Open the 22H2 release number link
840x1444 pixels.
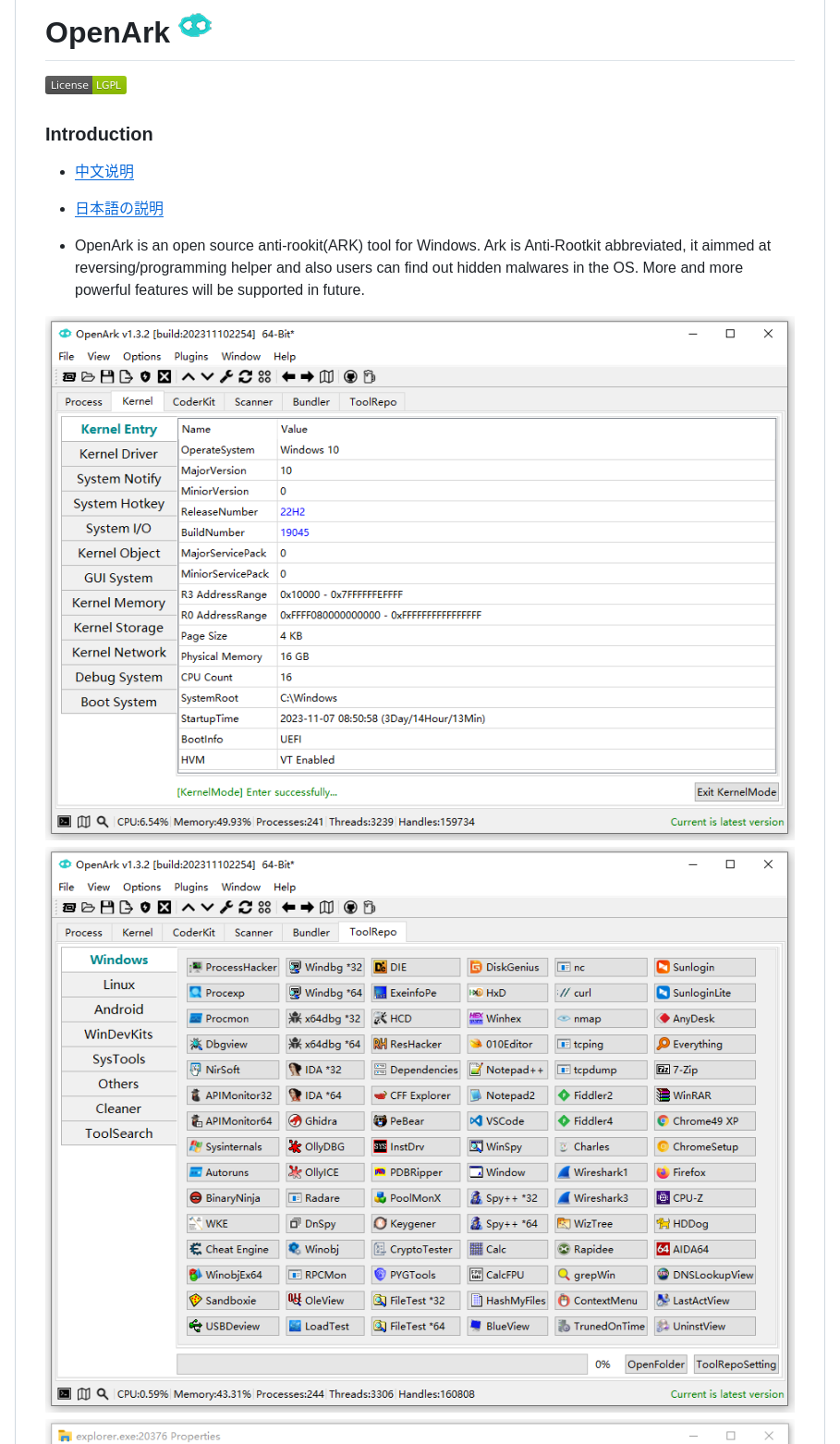point(292,511)
